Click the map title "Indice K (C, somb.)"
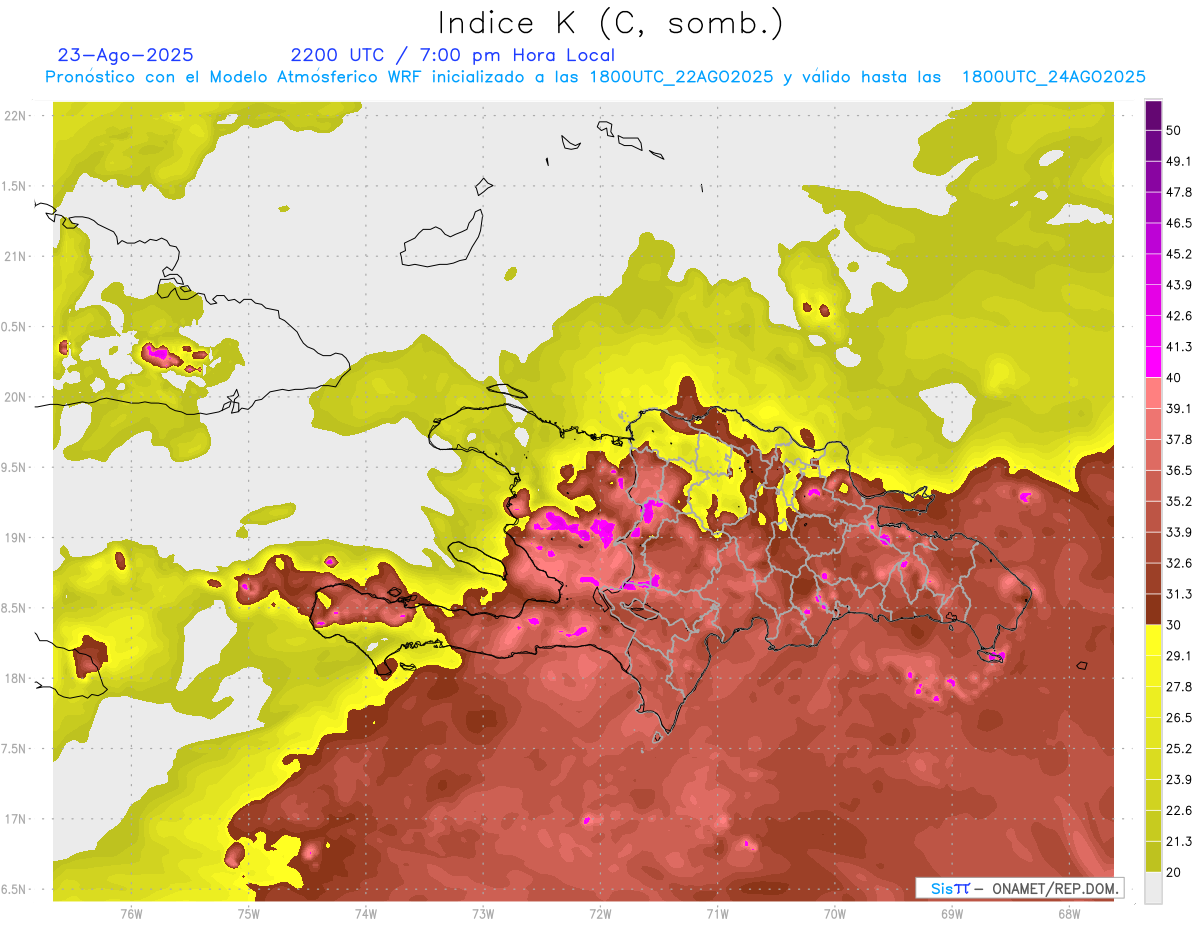 coord(611,22)
